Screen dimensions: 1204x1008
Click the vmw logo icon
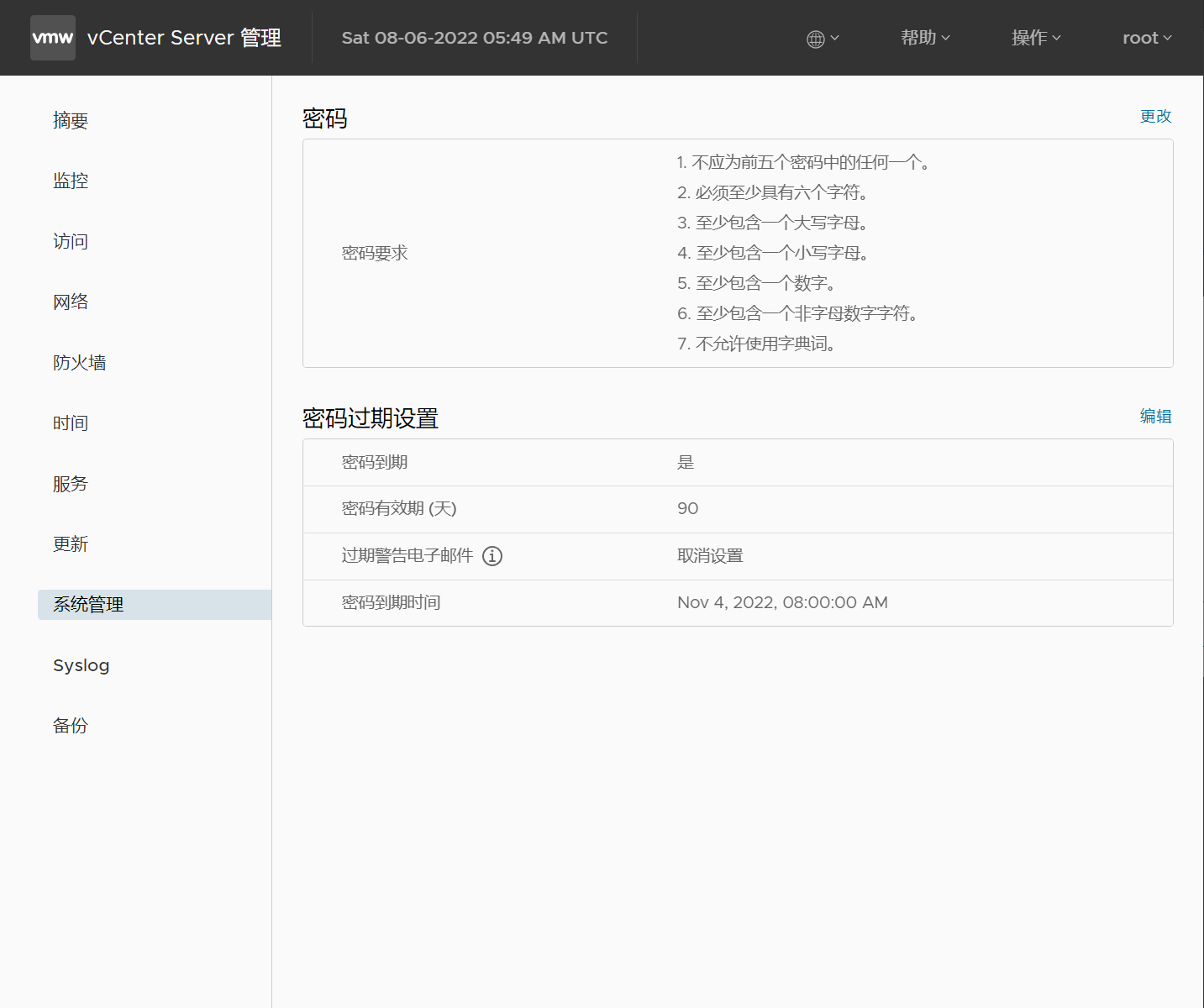tap(53, 38)
